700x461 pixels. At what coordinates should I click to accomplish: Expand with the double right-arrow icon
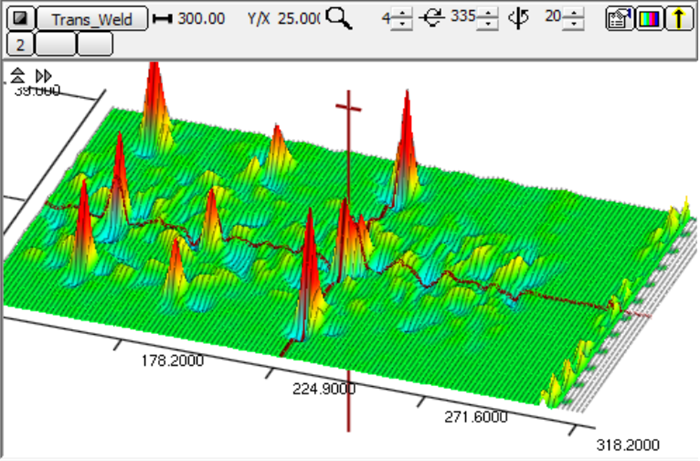pyautogui.click(x=43, y=76)
